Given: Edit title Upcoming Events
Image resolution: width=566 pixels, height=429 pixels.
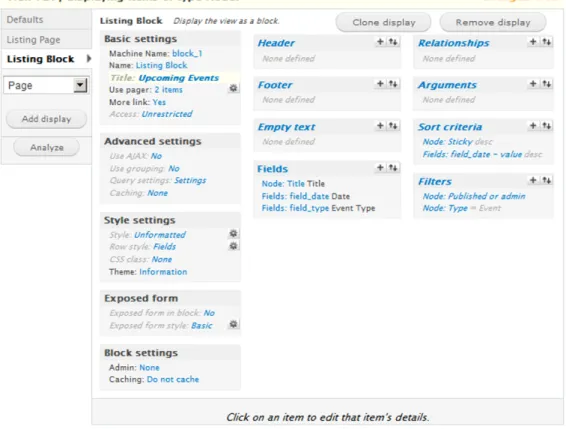Looking at the screenshot, I should [179, 78].
